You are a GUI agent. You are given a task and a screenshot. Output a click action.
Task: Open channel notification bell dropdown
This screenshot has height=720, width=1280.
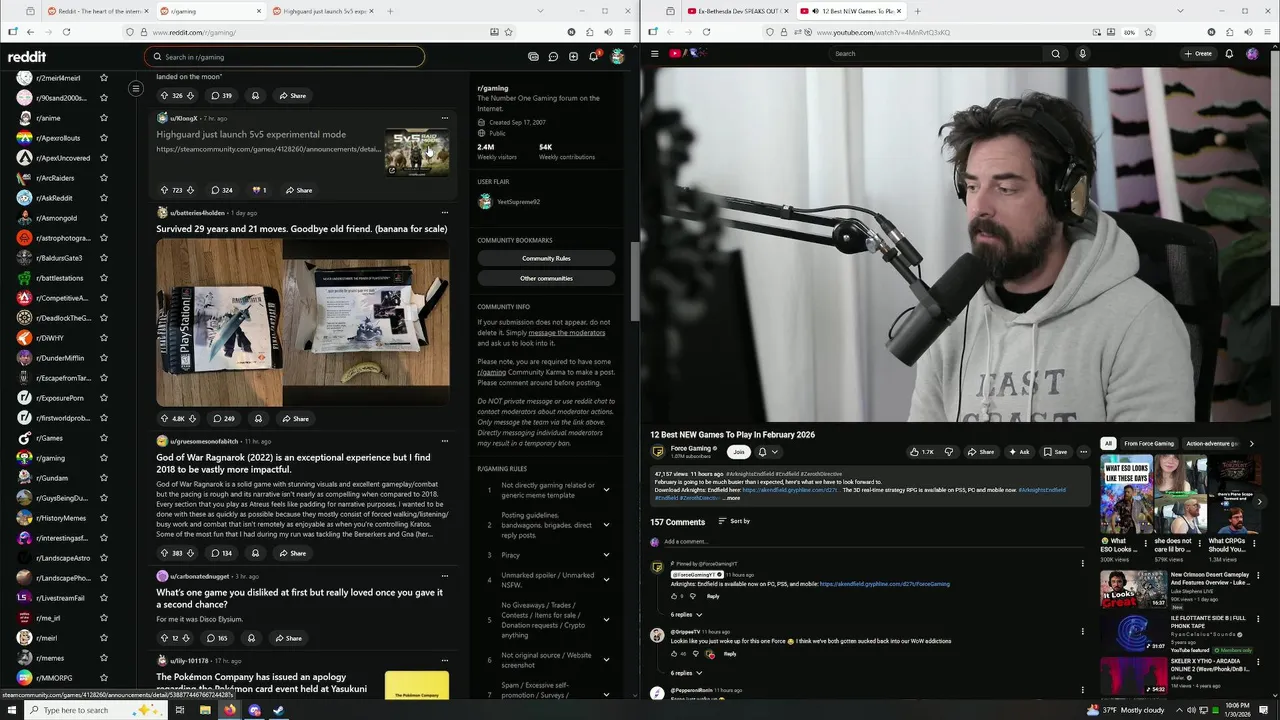click(x=767, y=452)
